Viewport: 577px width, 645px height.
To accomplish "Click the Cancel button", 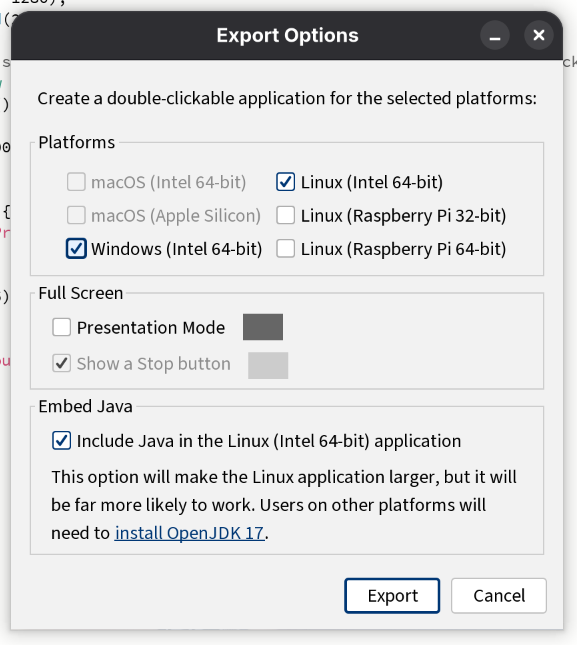I will [x=499, y=596].
